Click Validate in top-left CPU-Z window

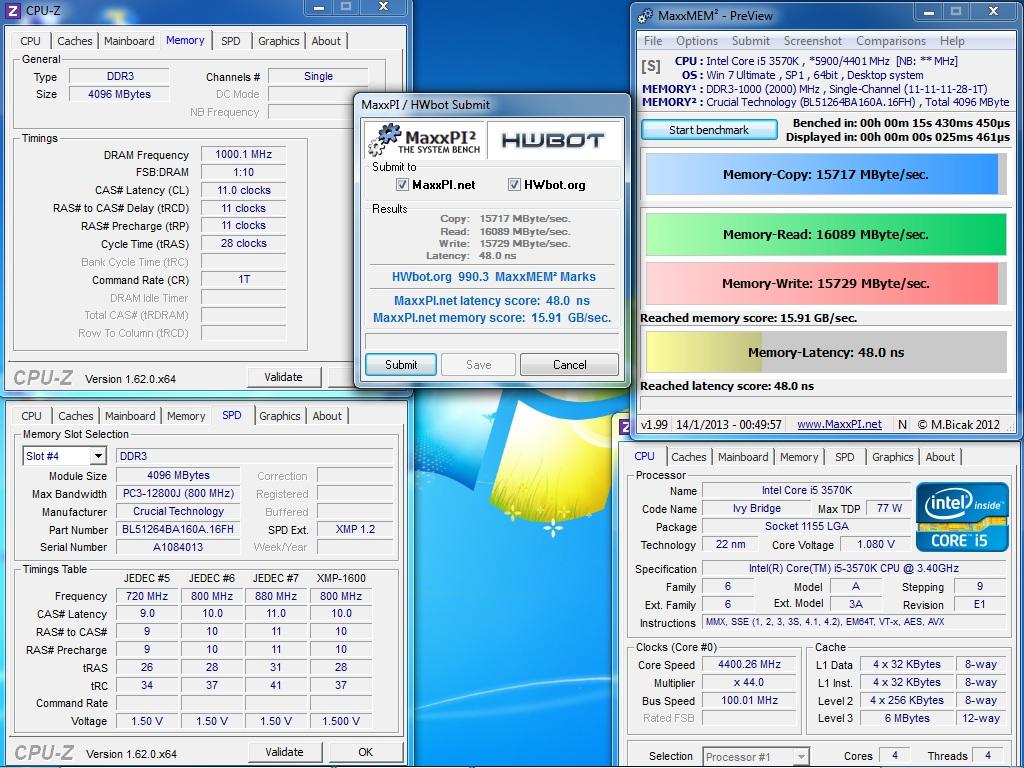click(x=283, y=377)
